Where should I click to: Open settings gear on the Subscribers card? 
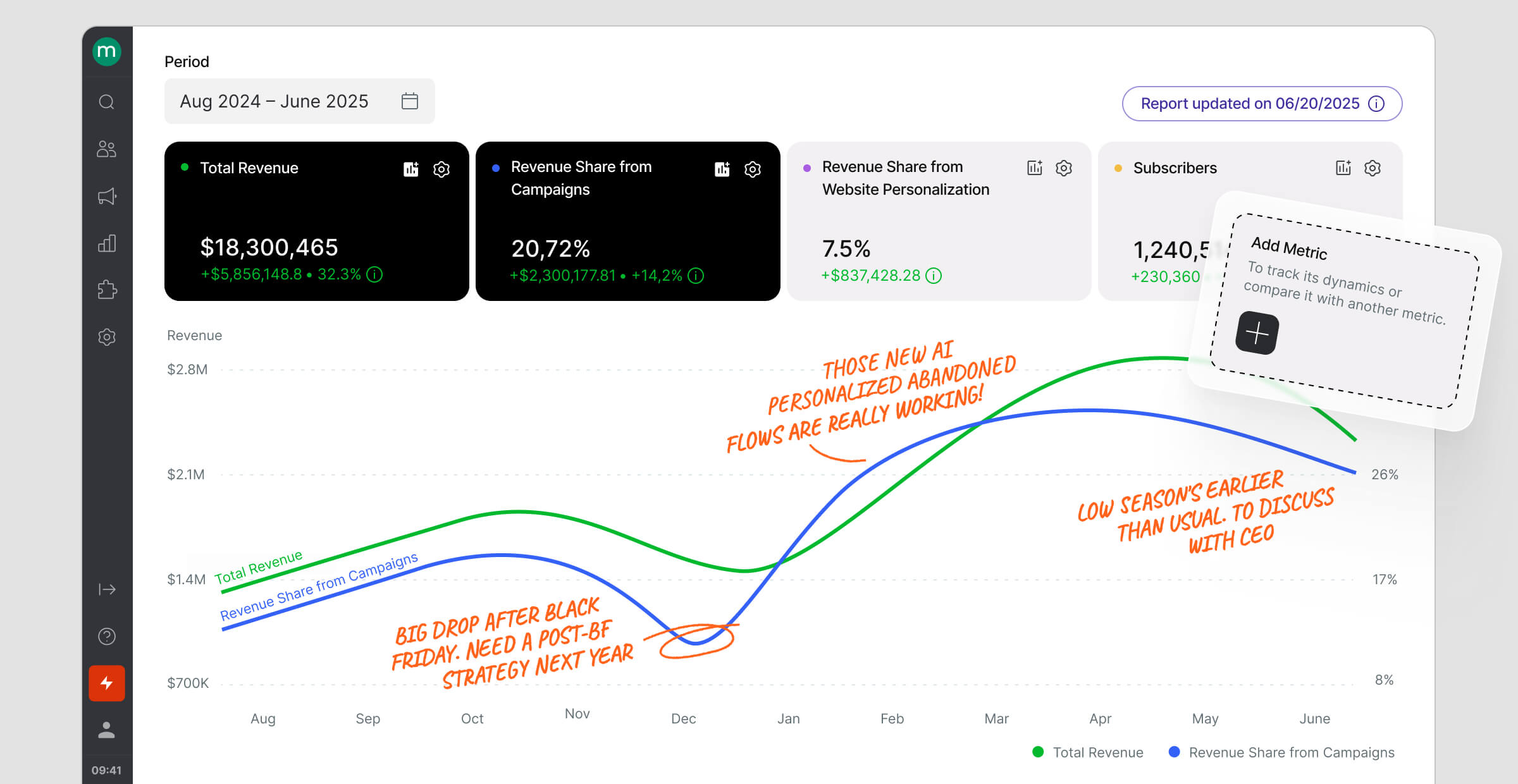(x=1372, y=168)
